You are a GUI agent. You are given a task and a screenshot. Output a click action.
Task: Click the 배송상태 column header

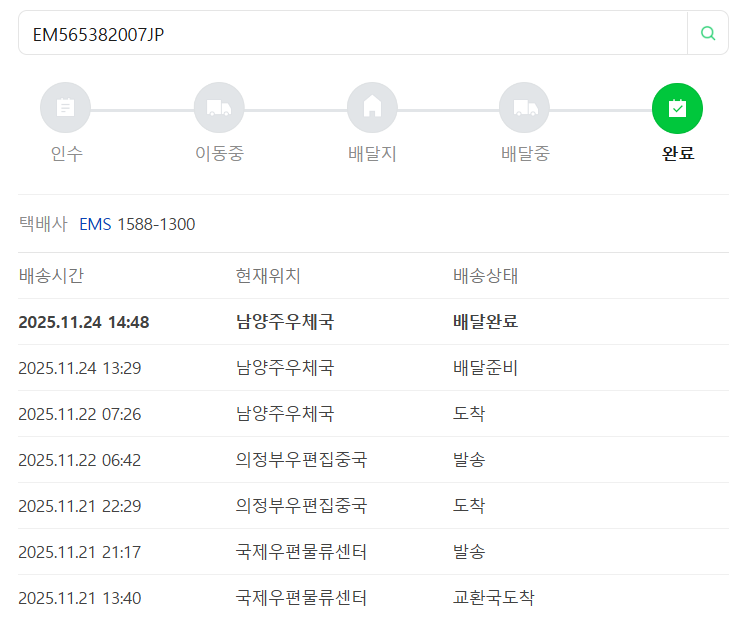coord(485,276)
